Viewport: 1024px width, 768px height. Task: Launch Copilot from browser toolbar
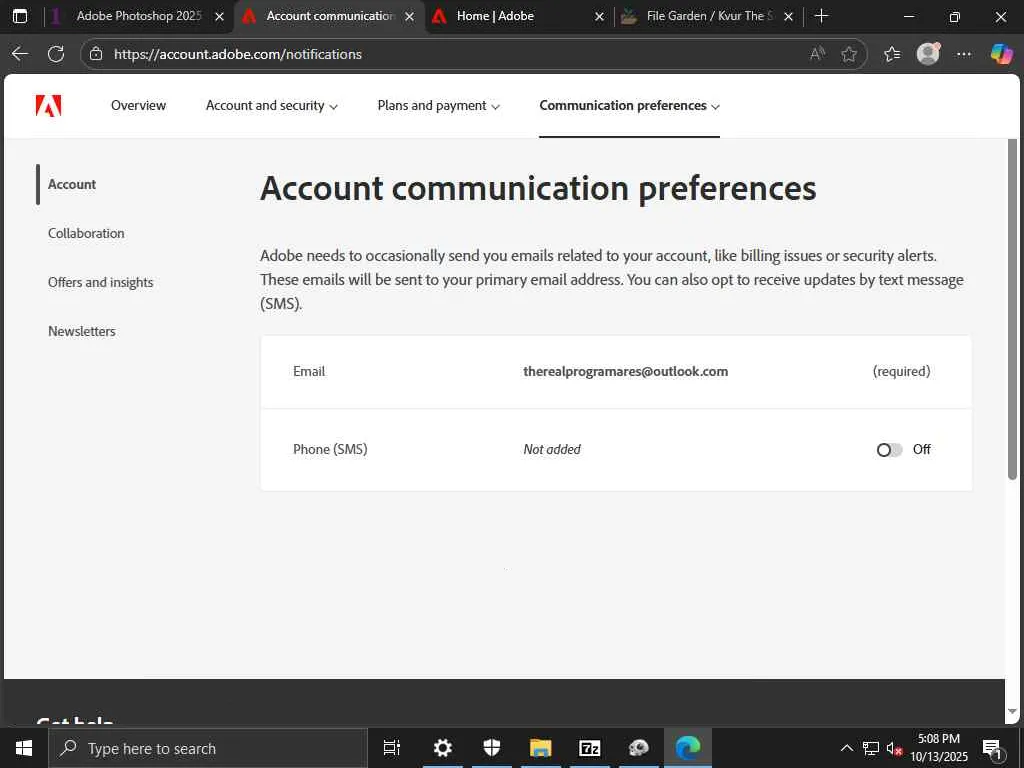[x=1001, y=54]
